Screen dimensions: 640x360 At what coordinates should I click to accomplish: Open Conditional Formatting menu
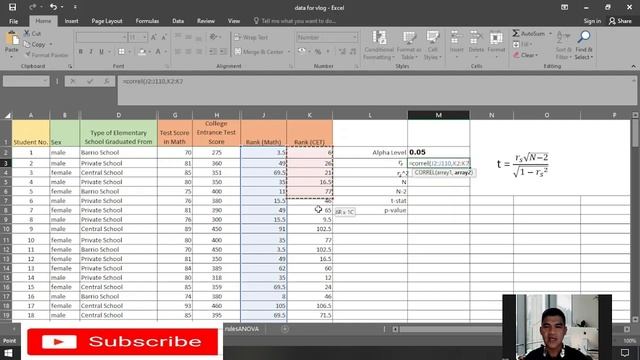point(379,46)
